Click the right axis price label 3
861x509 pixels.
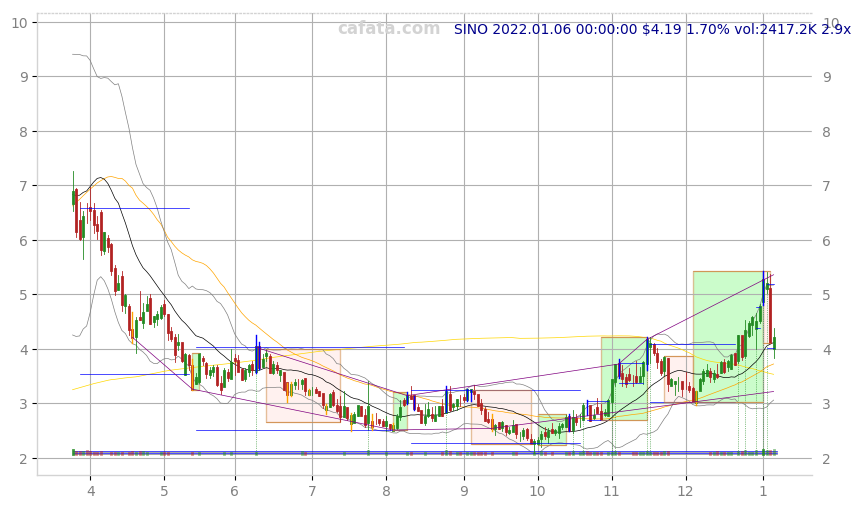[x=827, y=404]
